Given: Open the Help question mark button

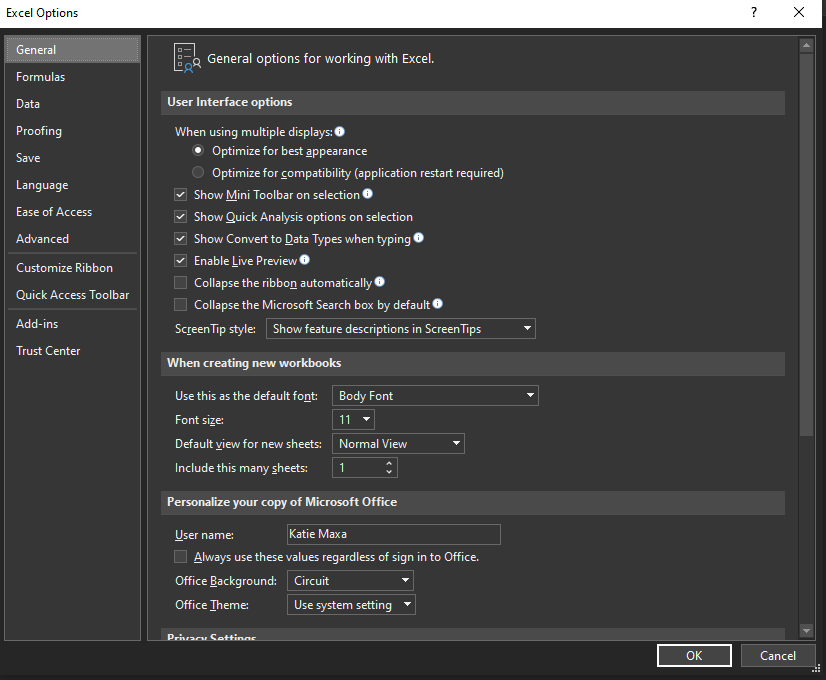Looking at the screenshot, I should click(x=754, y=13).
